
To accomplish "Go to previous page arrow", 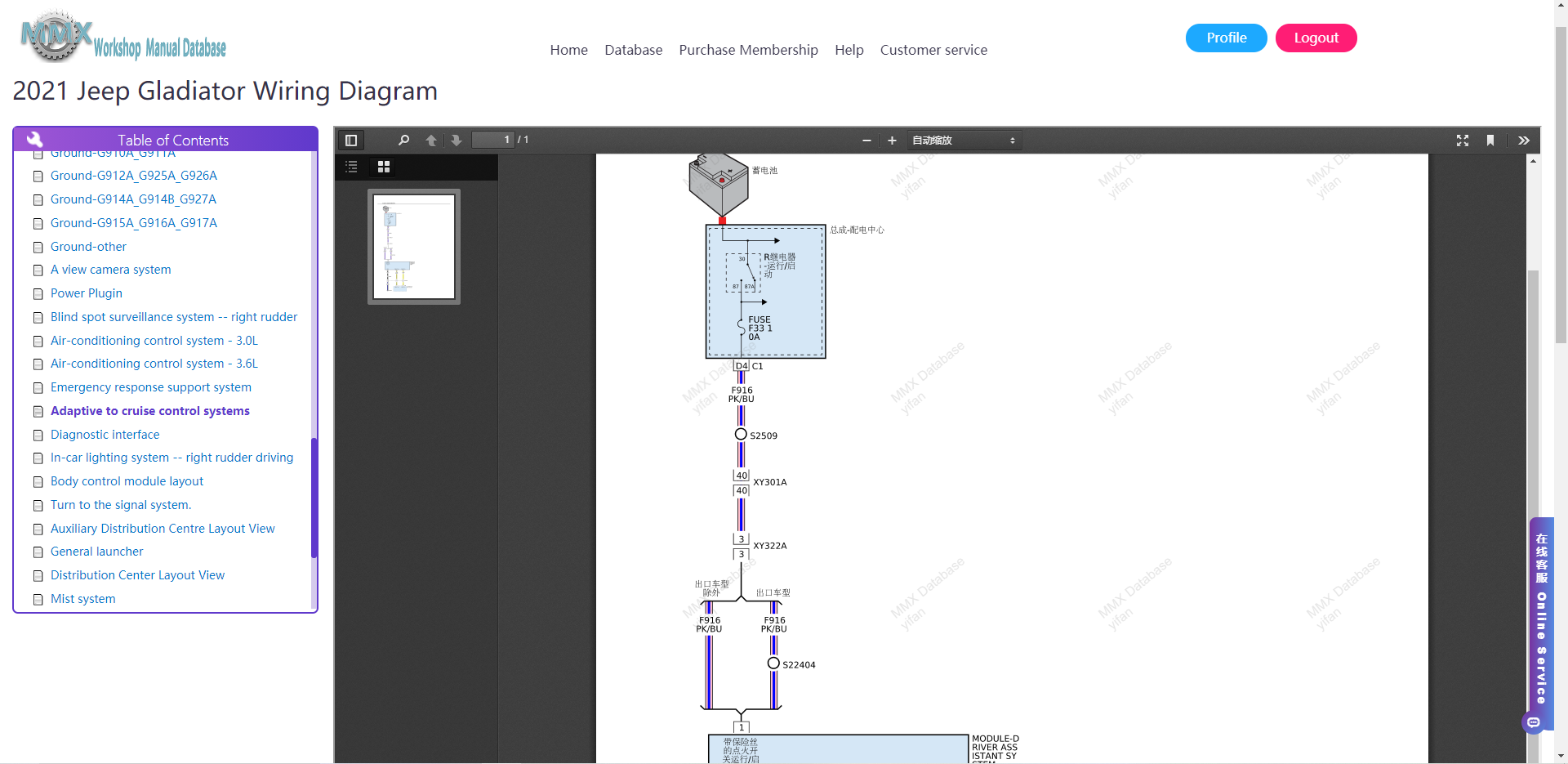I will pyautogui.click(x=431, y=141).
